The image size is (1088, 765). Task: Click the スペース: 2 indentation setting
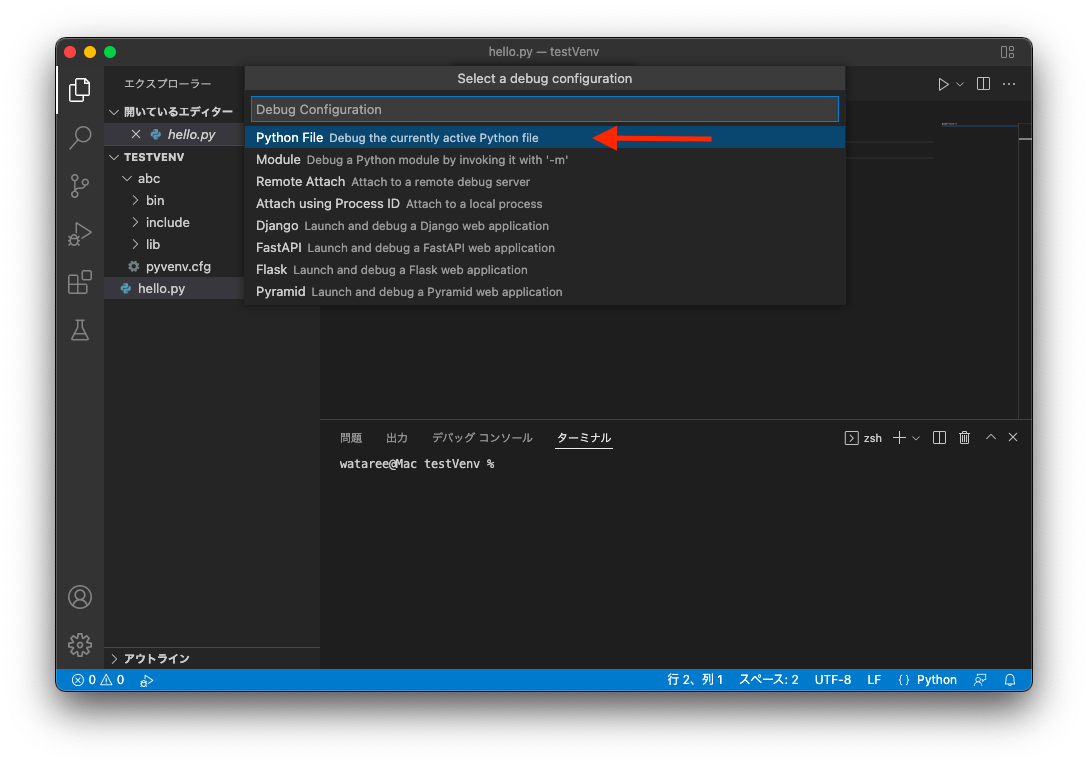tap(768, 680)
